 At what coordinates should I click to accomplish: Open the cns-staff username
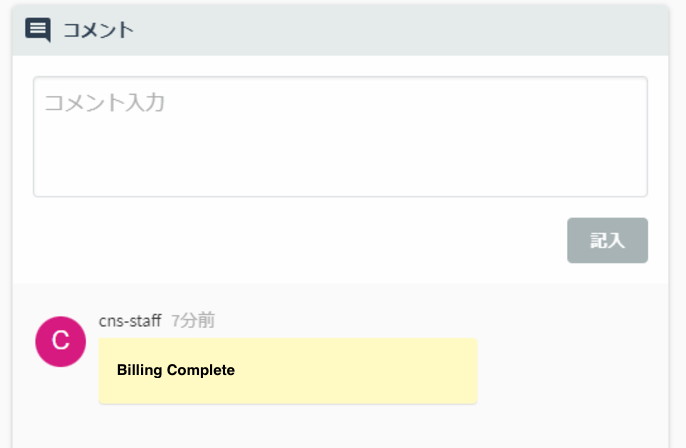[x=130, y=321]
